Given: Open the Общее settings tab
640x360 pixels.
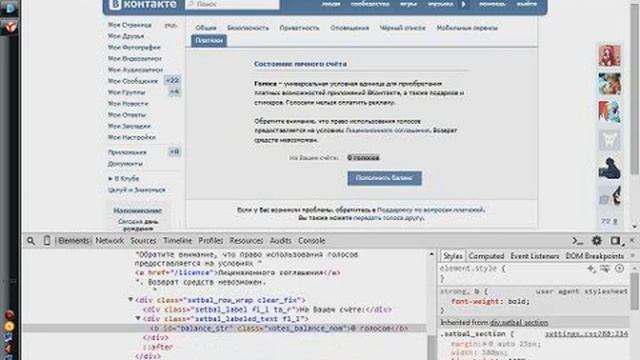Looking at the screenshot, I should pos(206,28).
